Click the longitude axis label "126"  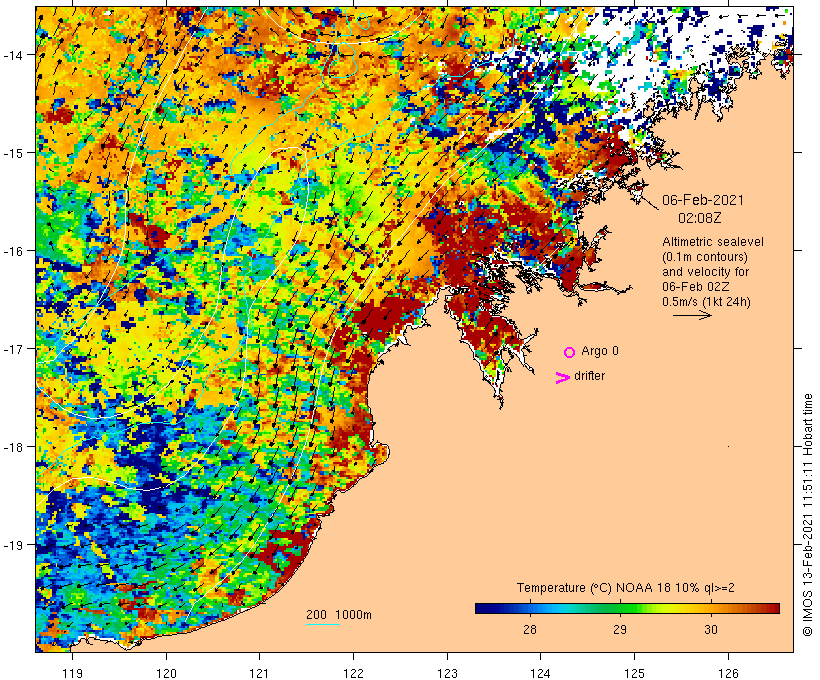[728, 673]
